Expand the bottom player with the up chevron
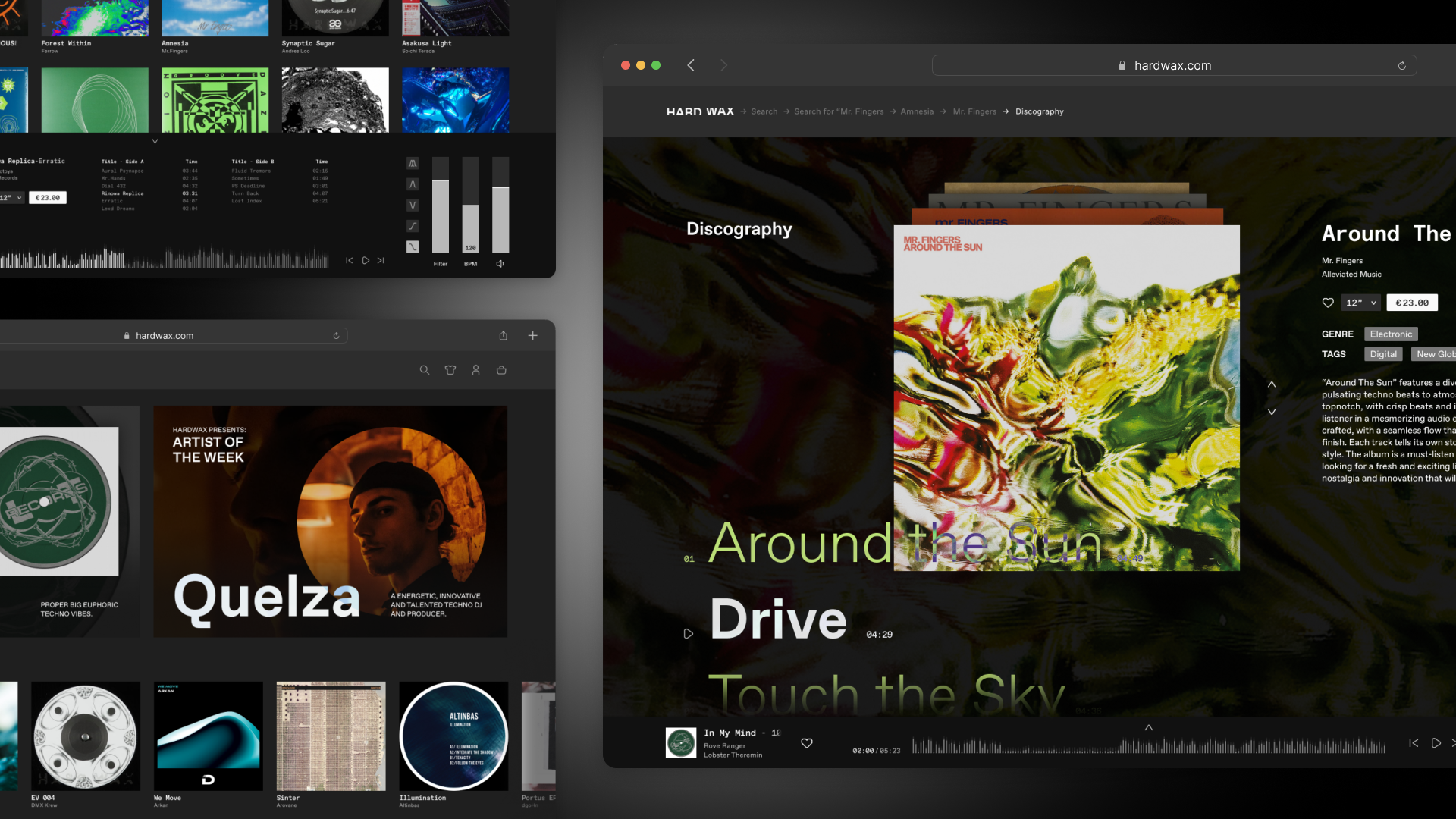1456x819 pixels. (1149, 727)
